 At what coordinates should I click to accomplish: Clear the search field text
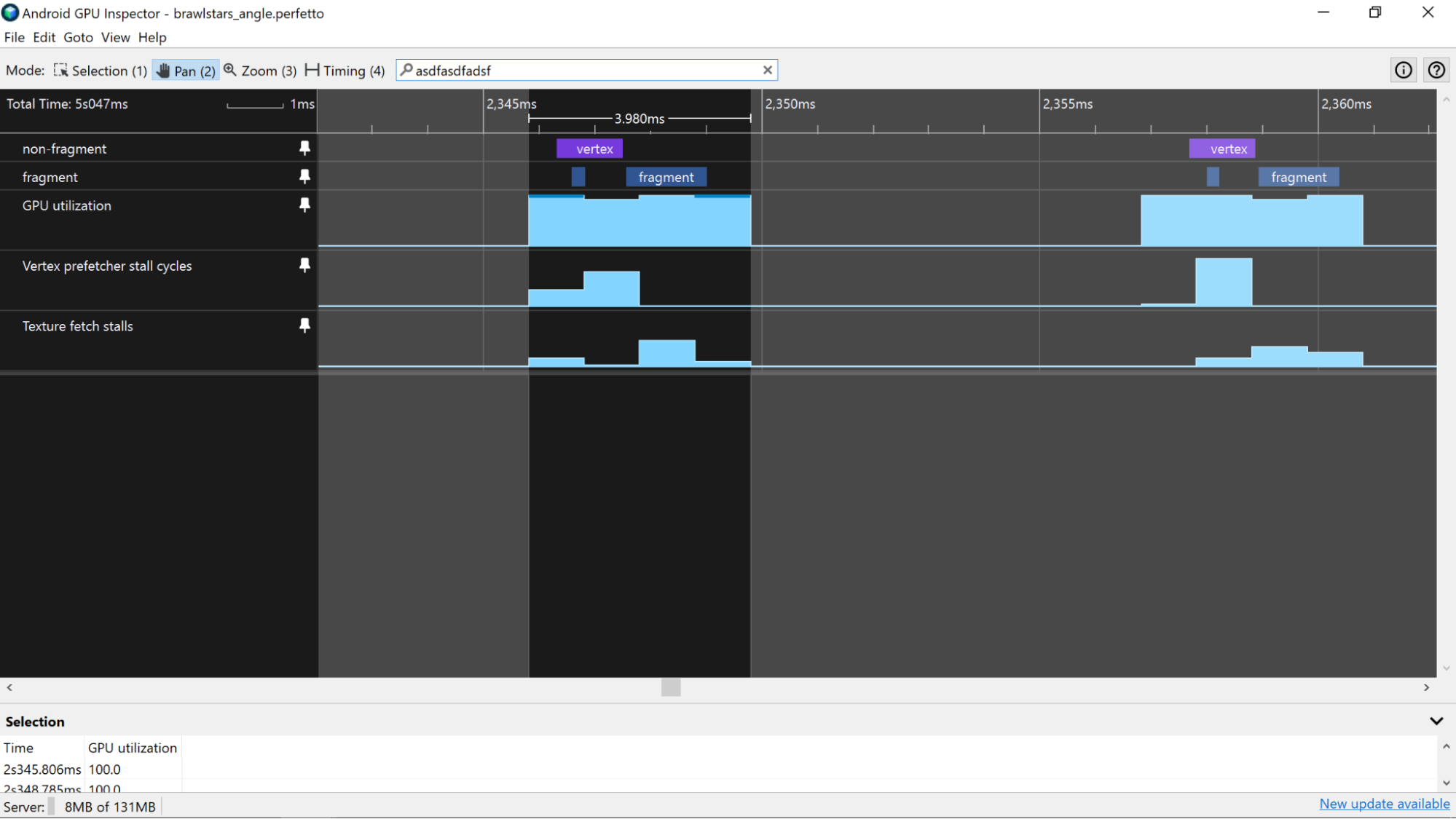click(x=767, y=70)
